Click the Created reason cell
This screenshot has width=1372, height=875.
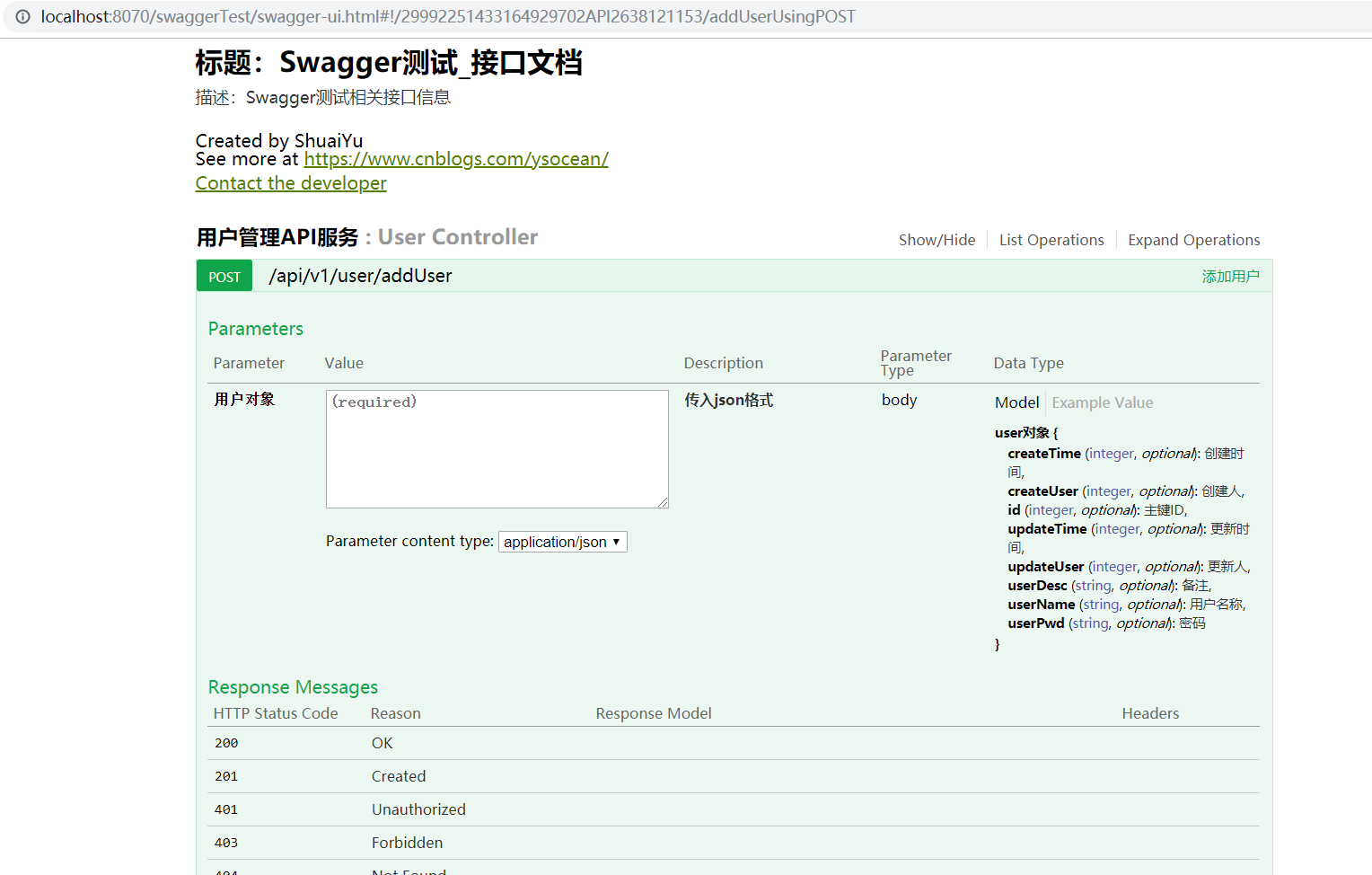(399, 776)
